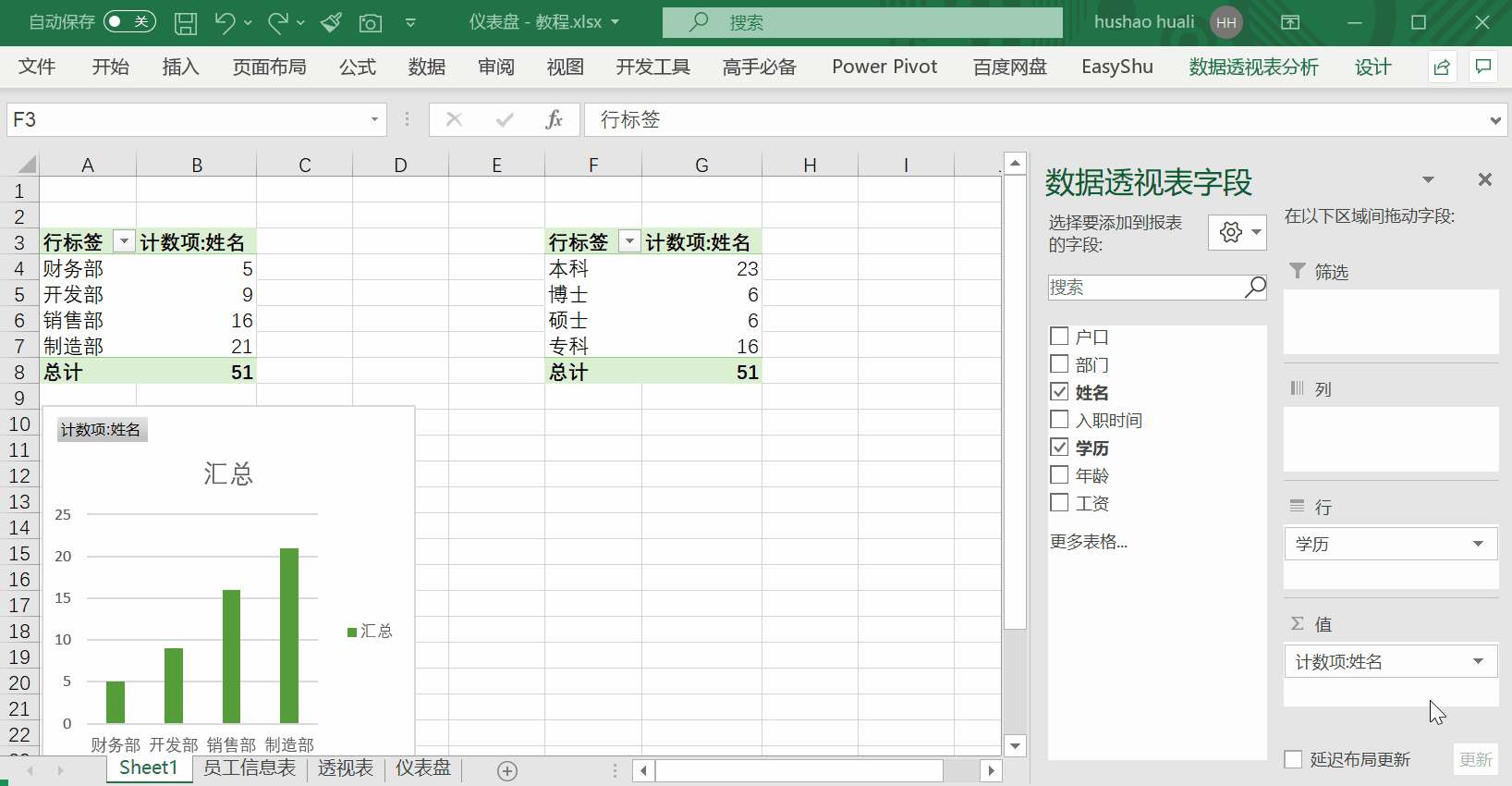Open the hushao huali account avatar
This screenshot has height=786, width=1512.
(1226, 22)
